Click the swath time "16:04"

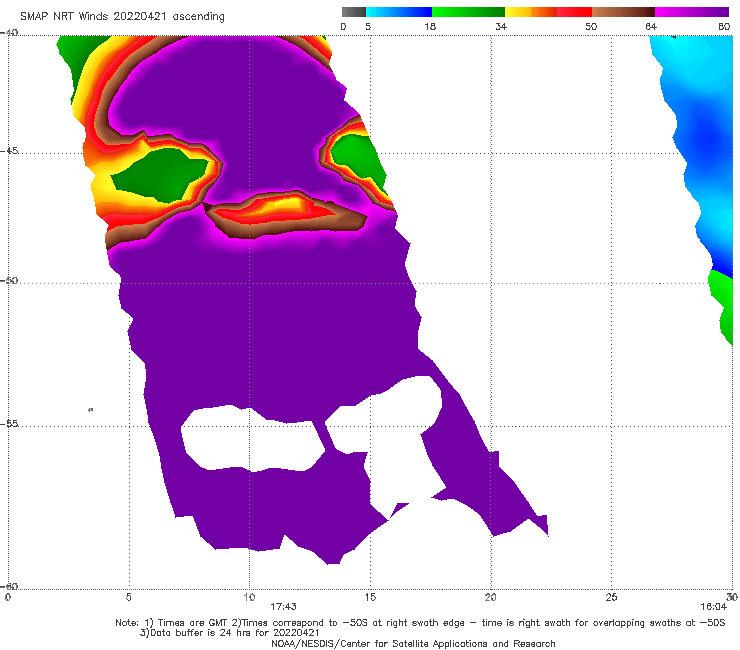[x=714, y=607]
